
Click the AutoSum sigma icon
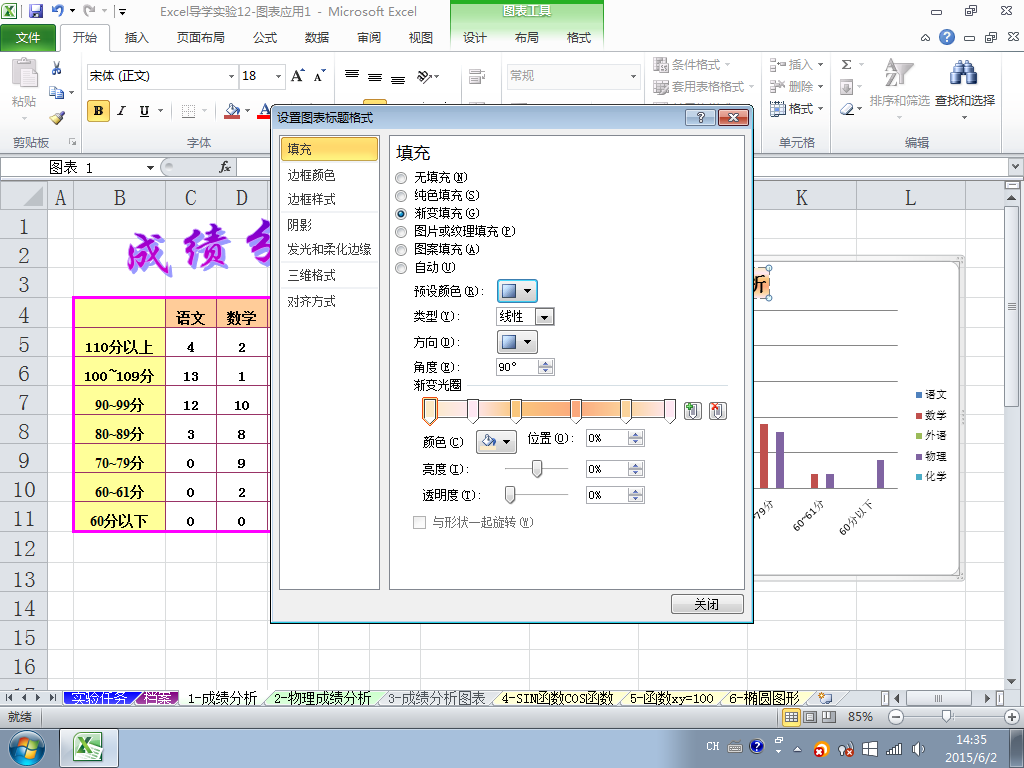pos(846,65)
